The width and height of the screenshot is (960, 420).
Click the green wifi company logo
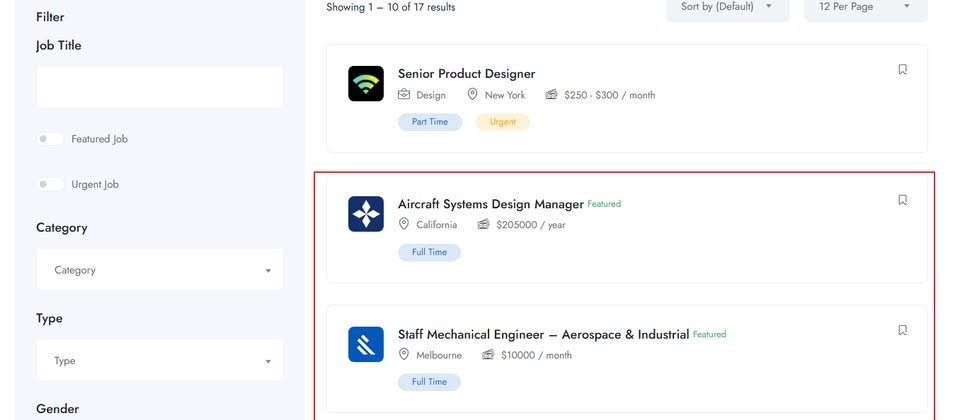pos(366,83)
